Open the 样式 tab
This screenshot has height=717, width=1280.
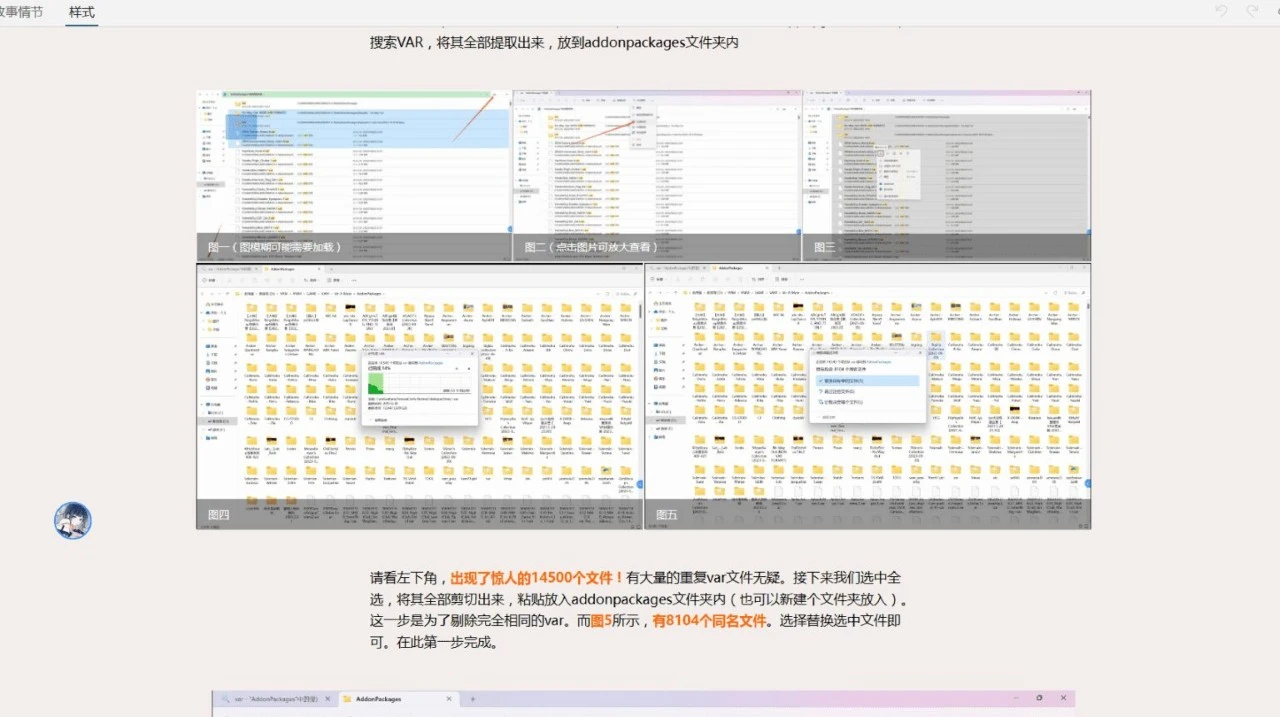point(82,13)
